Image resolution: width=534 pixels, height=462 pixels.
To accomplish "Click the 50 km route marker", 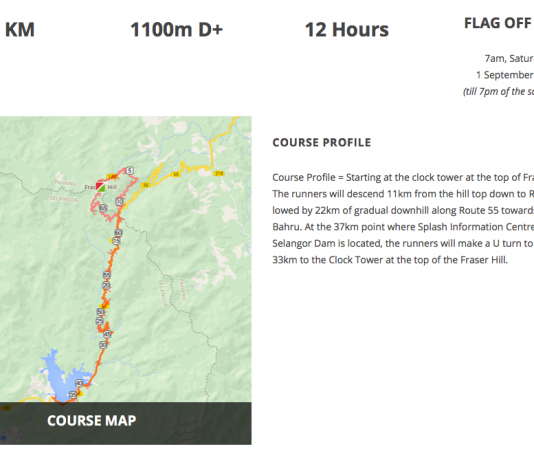I will 100,312.
